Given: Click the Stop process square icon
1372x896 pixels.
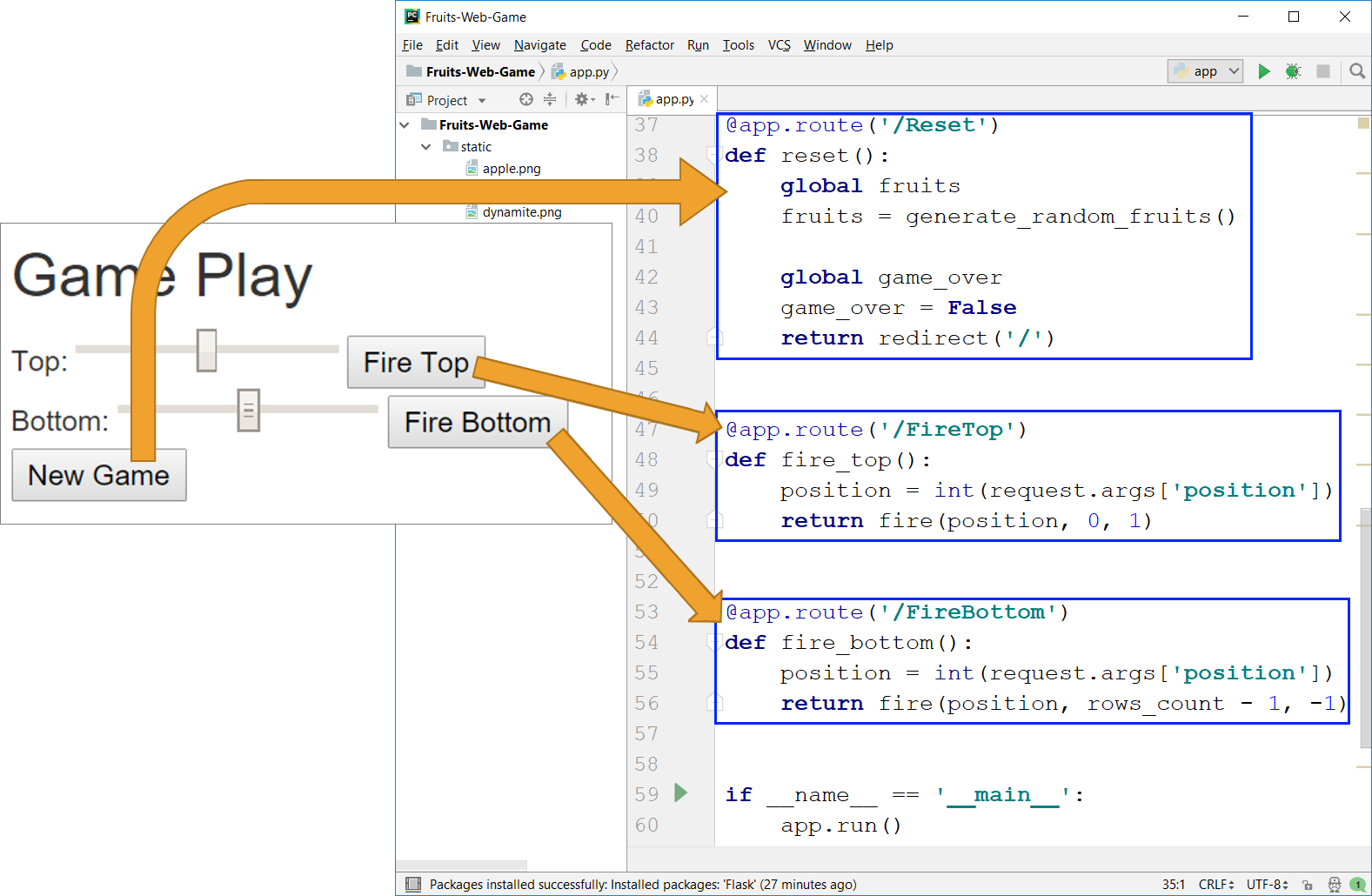Looking at the screenshot, I should point(1323,71).
